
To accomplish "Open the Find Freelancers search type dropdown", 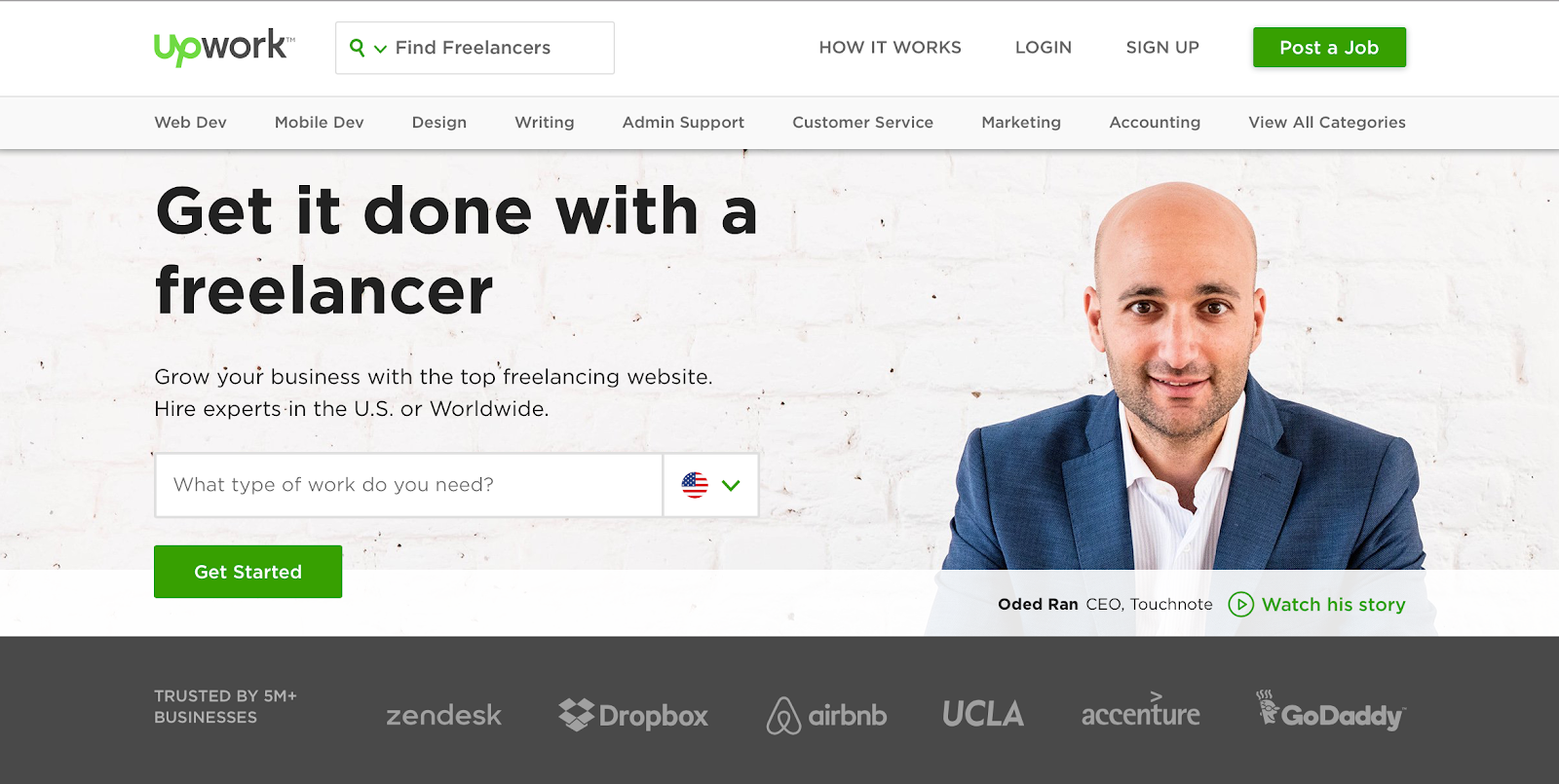I will [x=380, y=49].
